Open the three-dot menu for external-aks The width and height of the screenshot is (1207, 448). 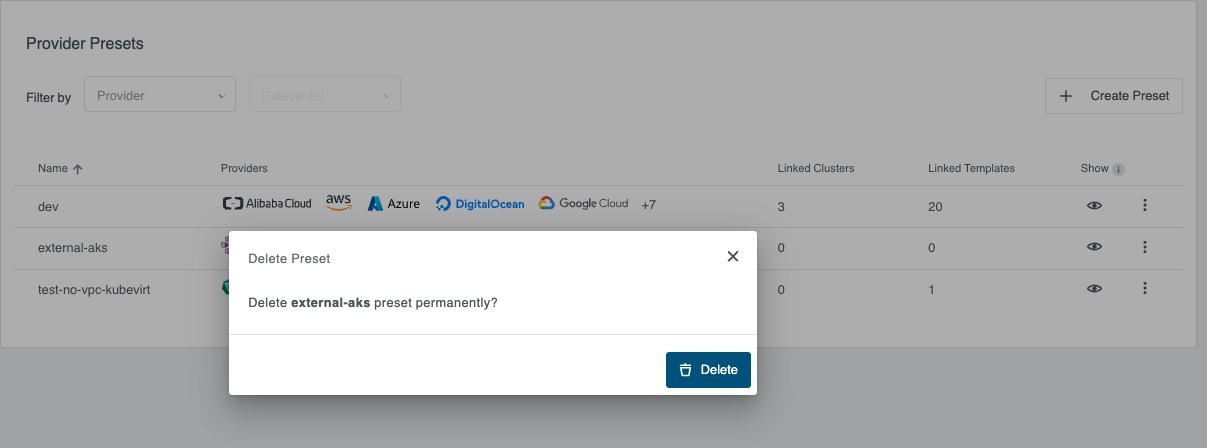coord(1145,246)
